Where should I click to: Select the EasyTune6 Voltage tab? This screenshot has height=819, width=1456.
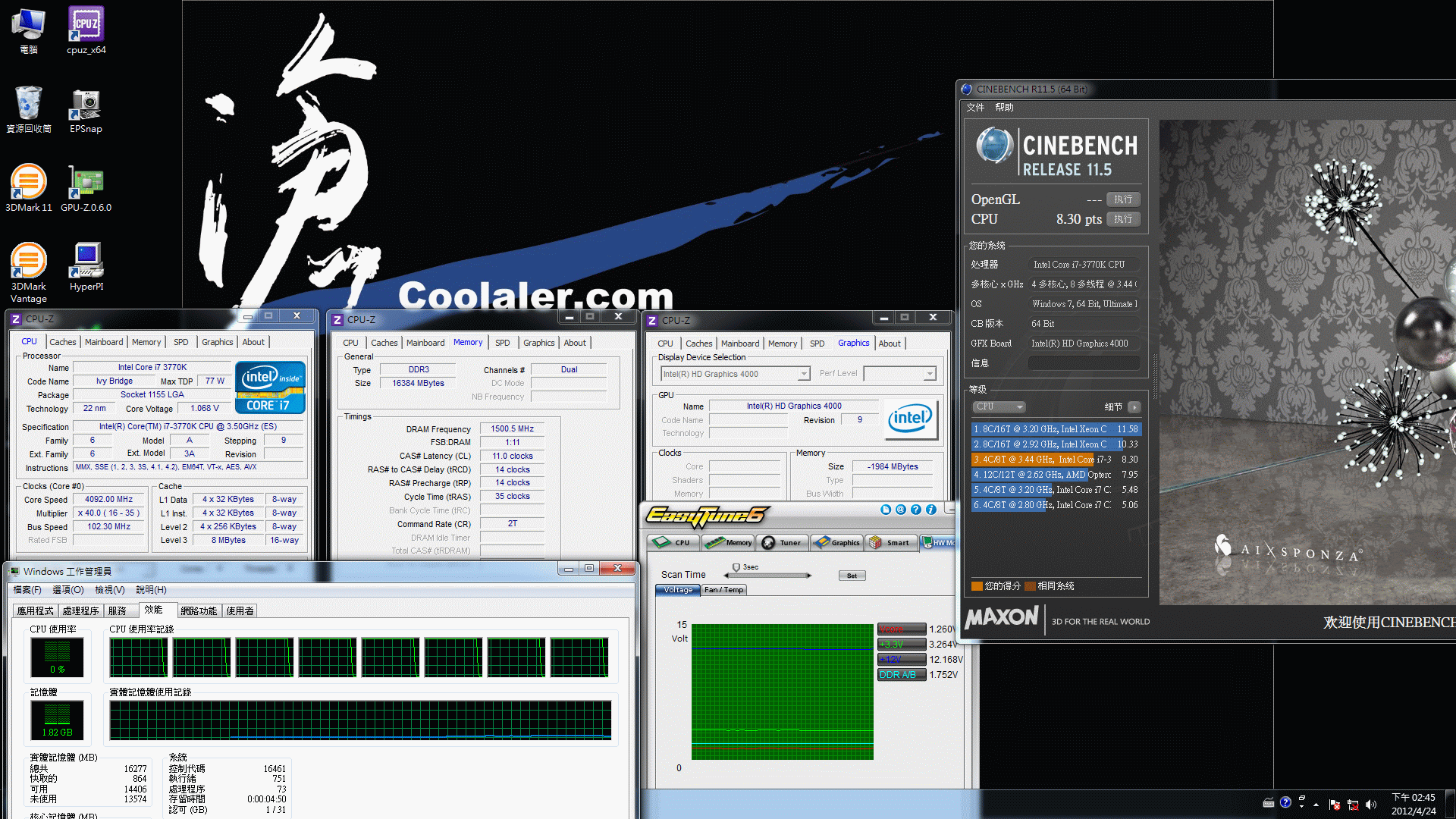[678, 590]
